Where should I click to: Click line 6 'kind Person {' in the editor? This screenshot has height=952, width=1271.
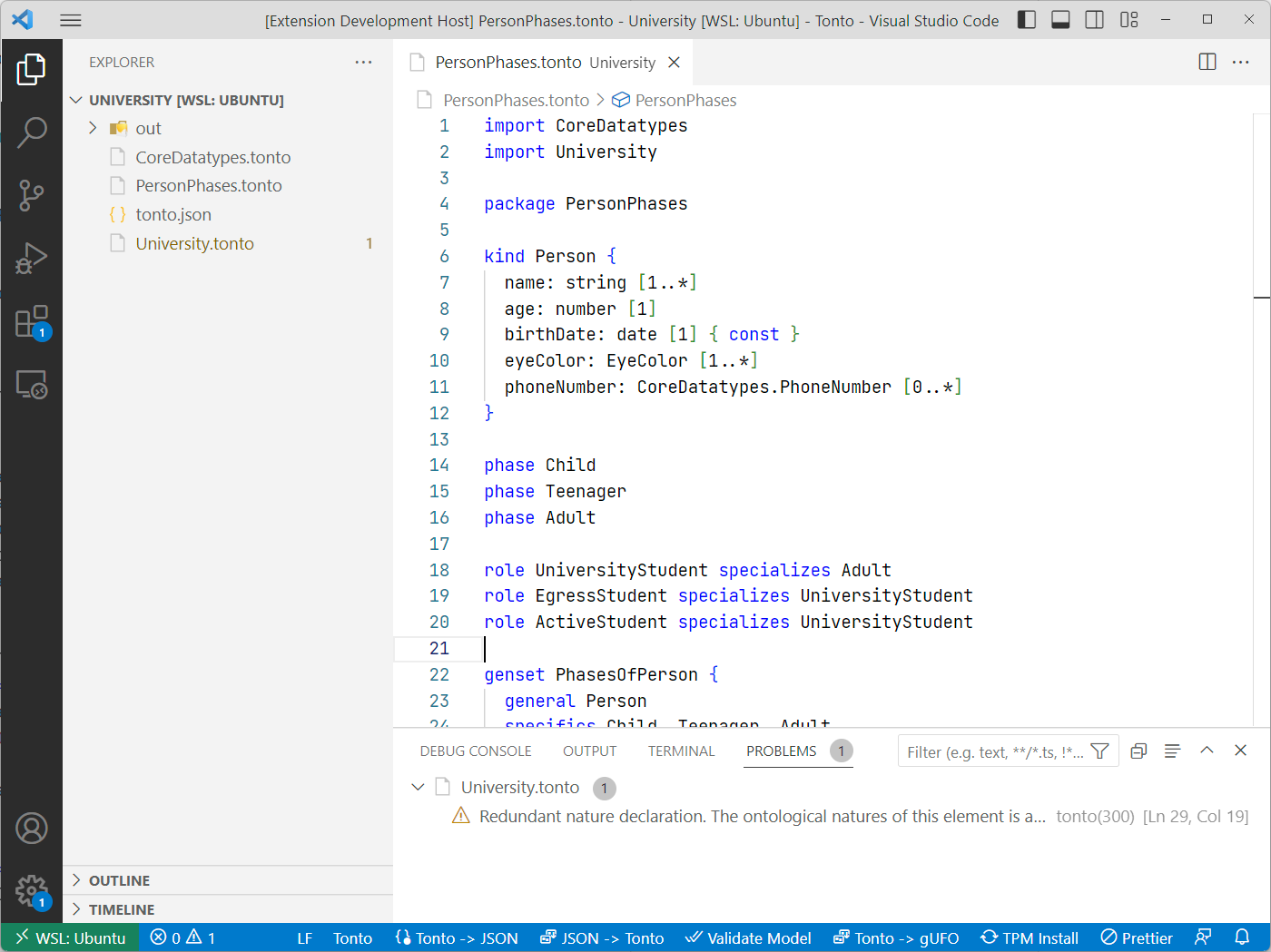[x=550, y=256]
